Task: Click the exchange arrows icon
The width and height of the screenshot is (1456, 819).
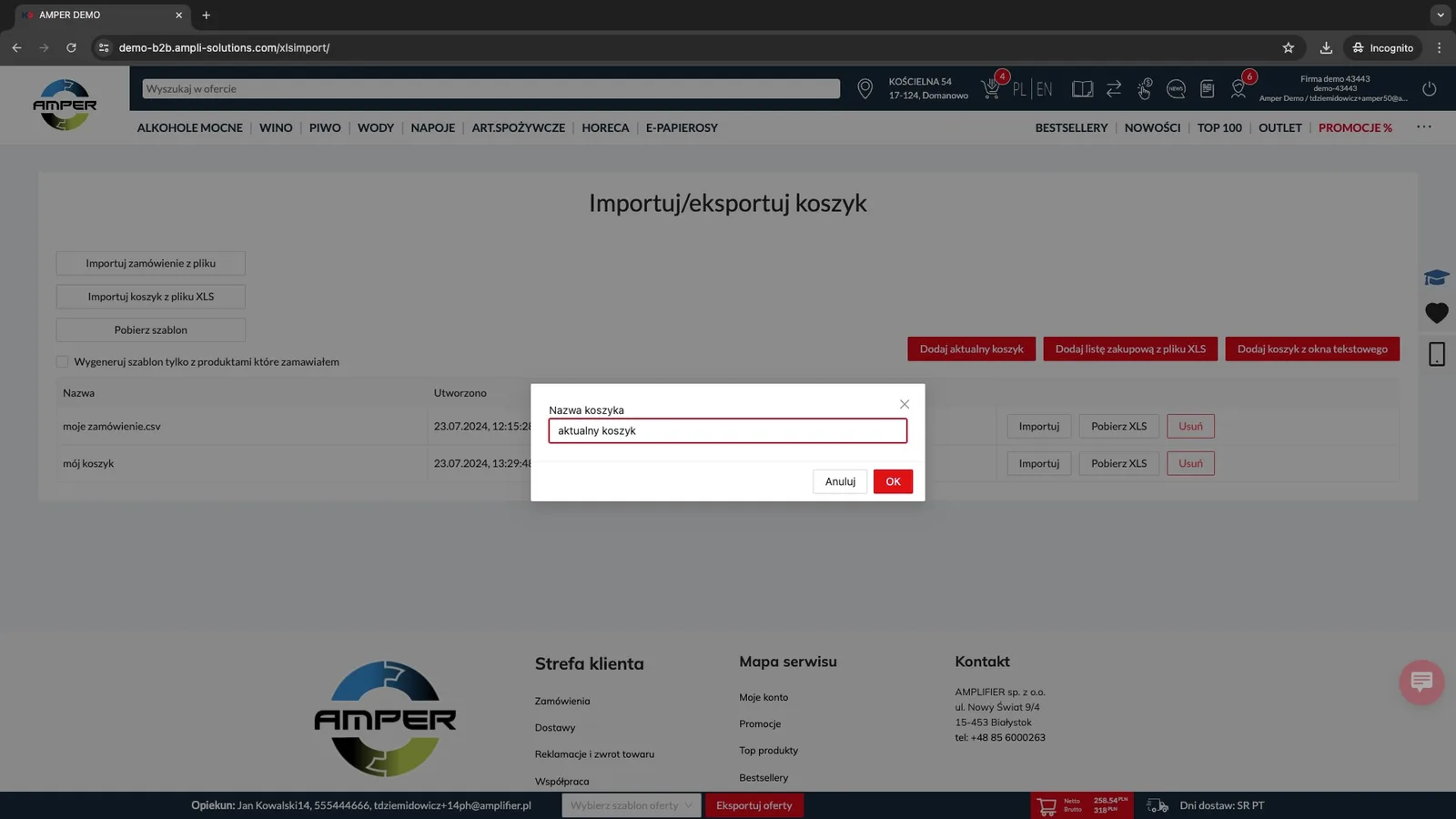Action: 1114,88
